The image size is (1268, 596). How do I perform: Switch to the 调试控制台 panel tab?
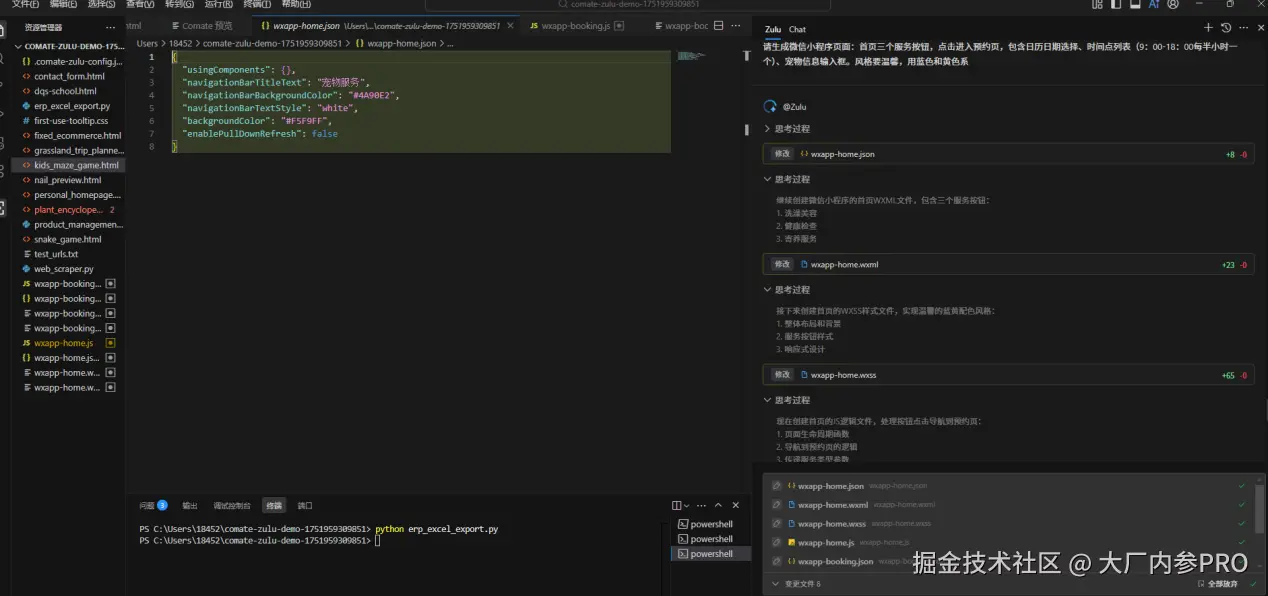coord(231,505)
